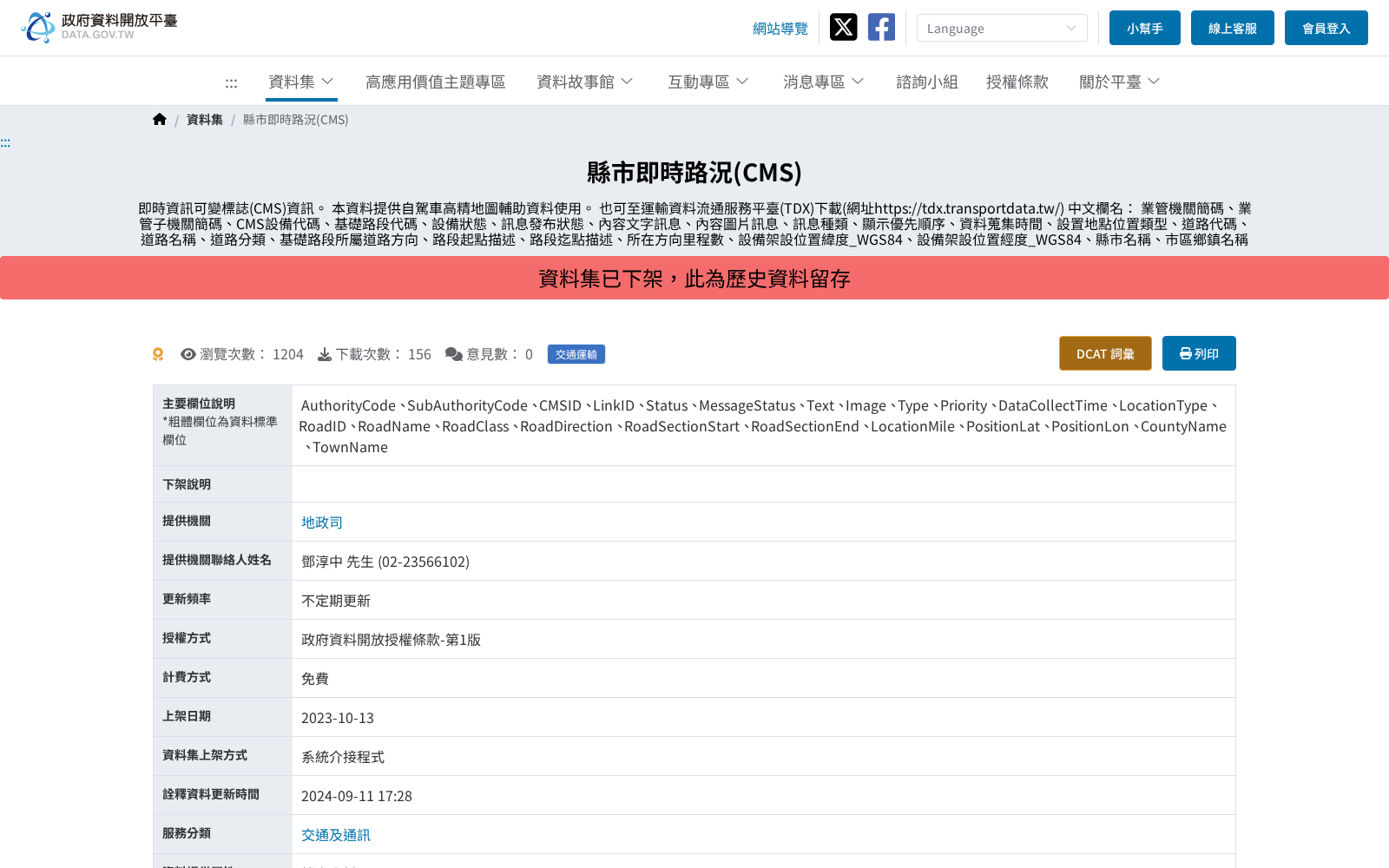The width and height of the screenshot is (1389, 868).
Task: Click the 2023-10-13 listing date value
Action: [338, 718]
